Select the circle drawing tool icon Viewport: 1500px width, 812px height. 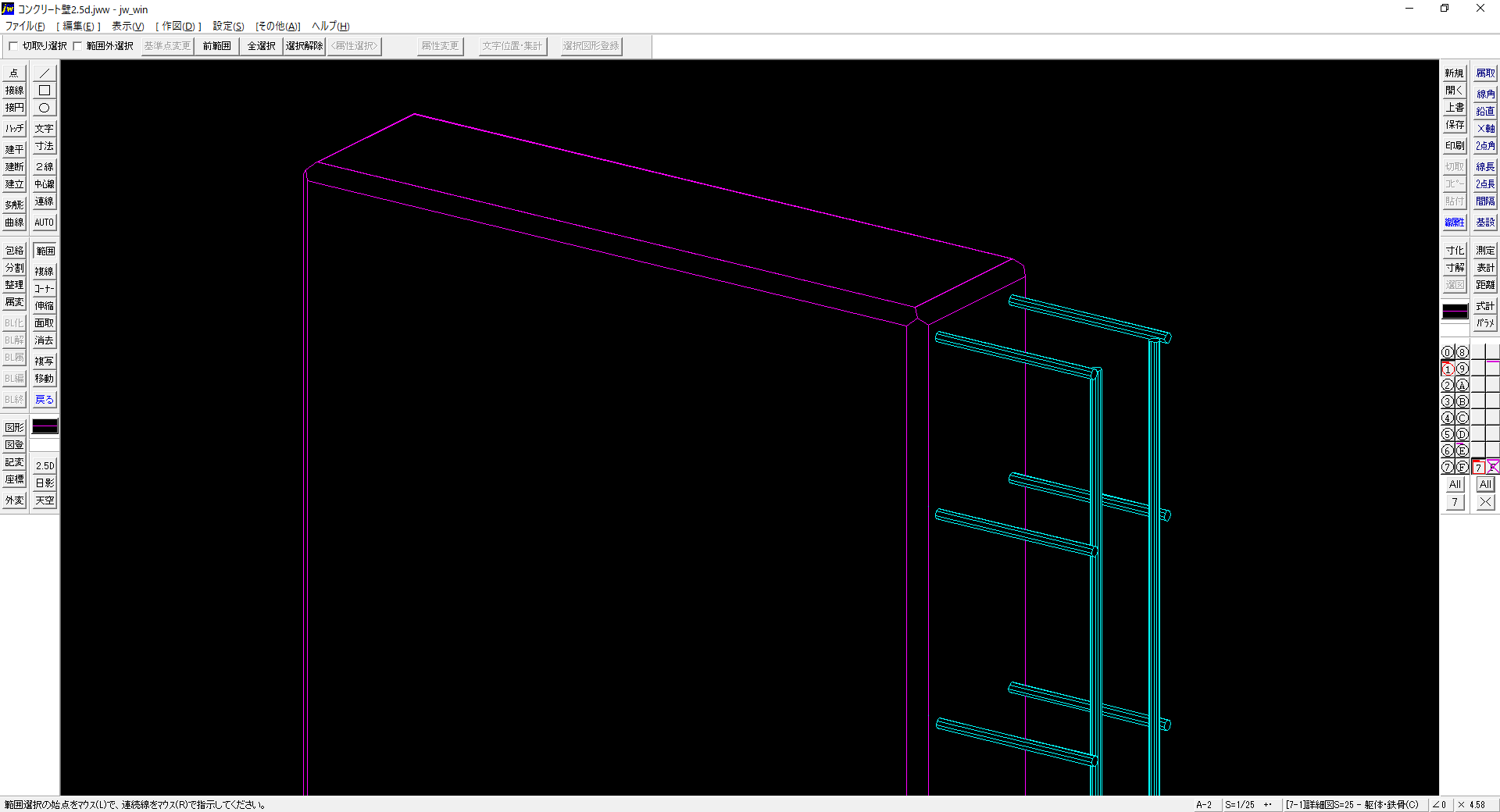45,108
